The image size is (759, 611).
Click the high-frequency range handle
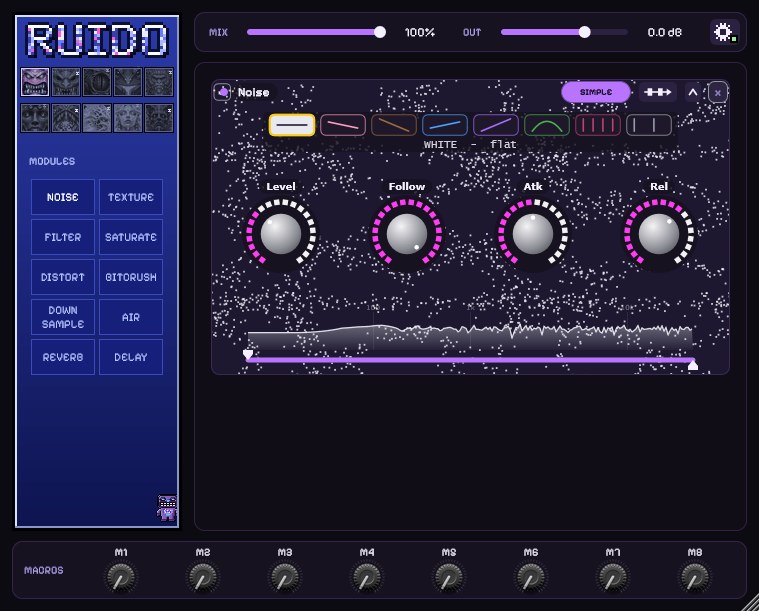(x=693, y=365)
